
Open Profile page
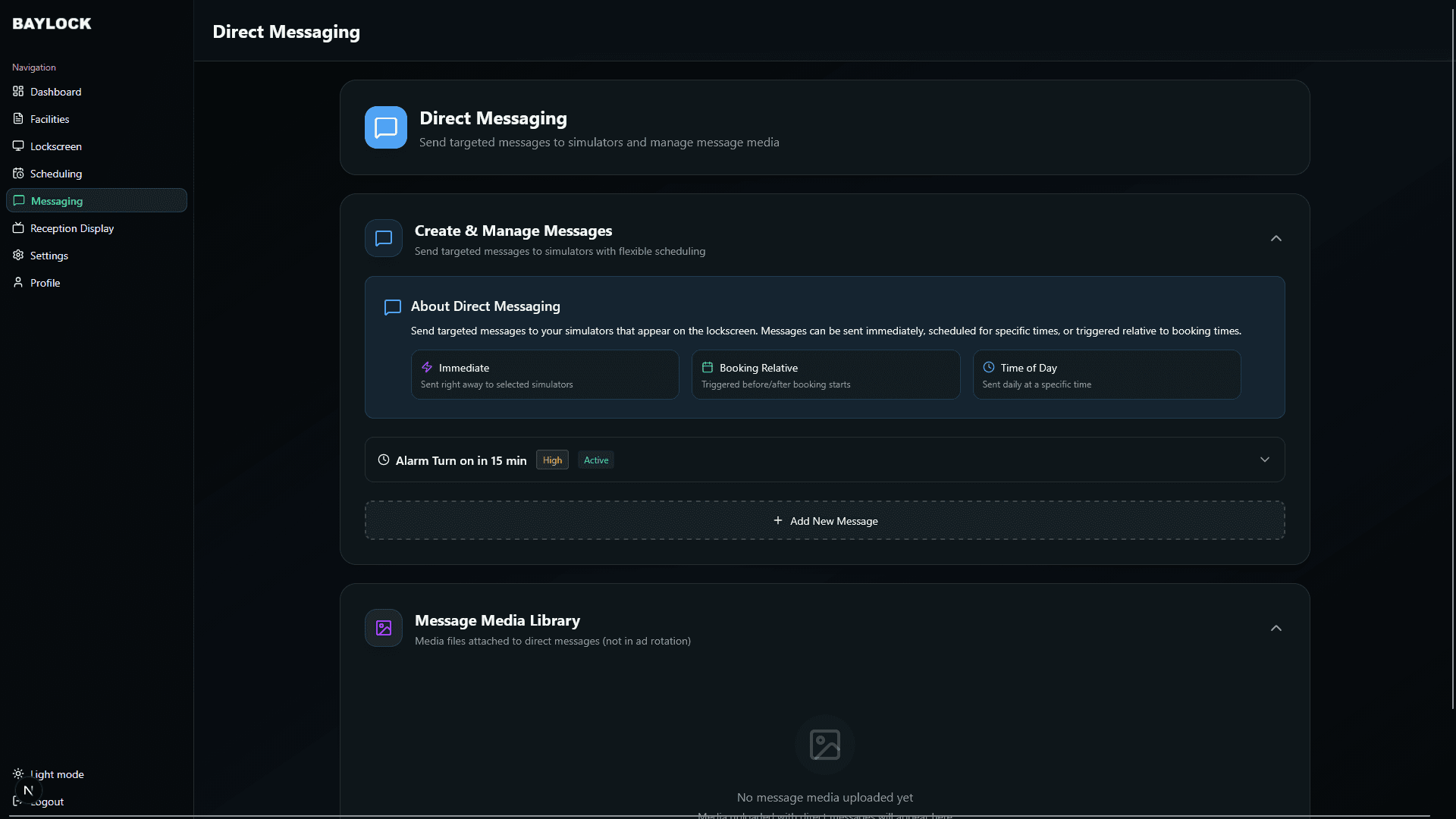click(97, 283)
